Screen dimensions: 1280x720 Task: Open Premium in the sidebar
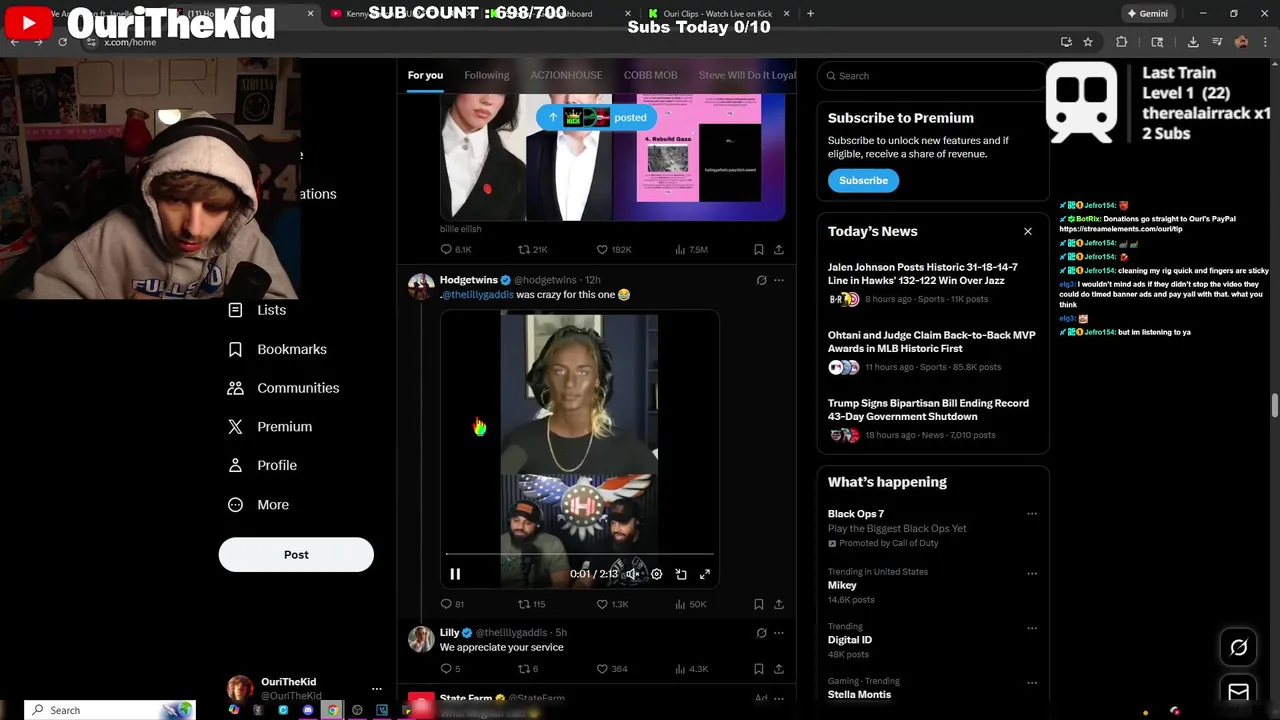(x=270, y=427)
